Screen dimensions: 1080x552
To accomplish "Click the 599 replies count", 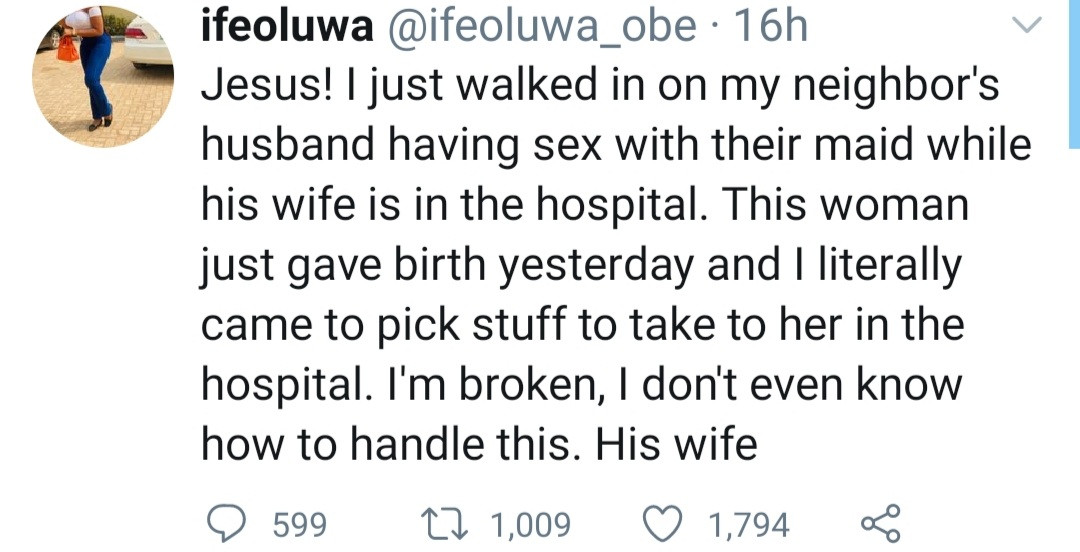I will coord(298,525).
